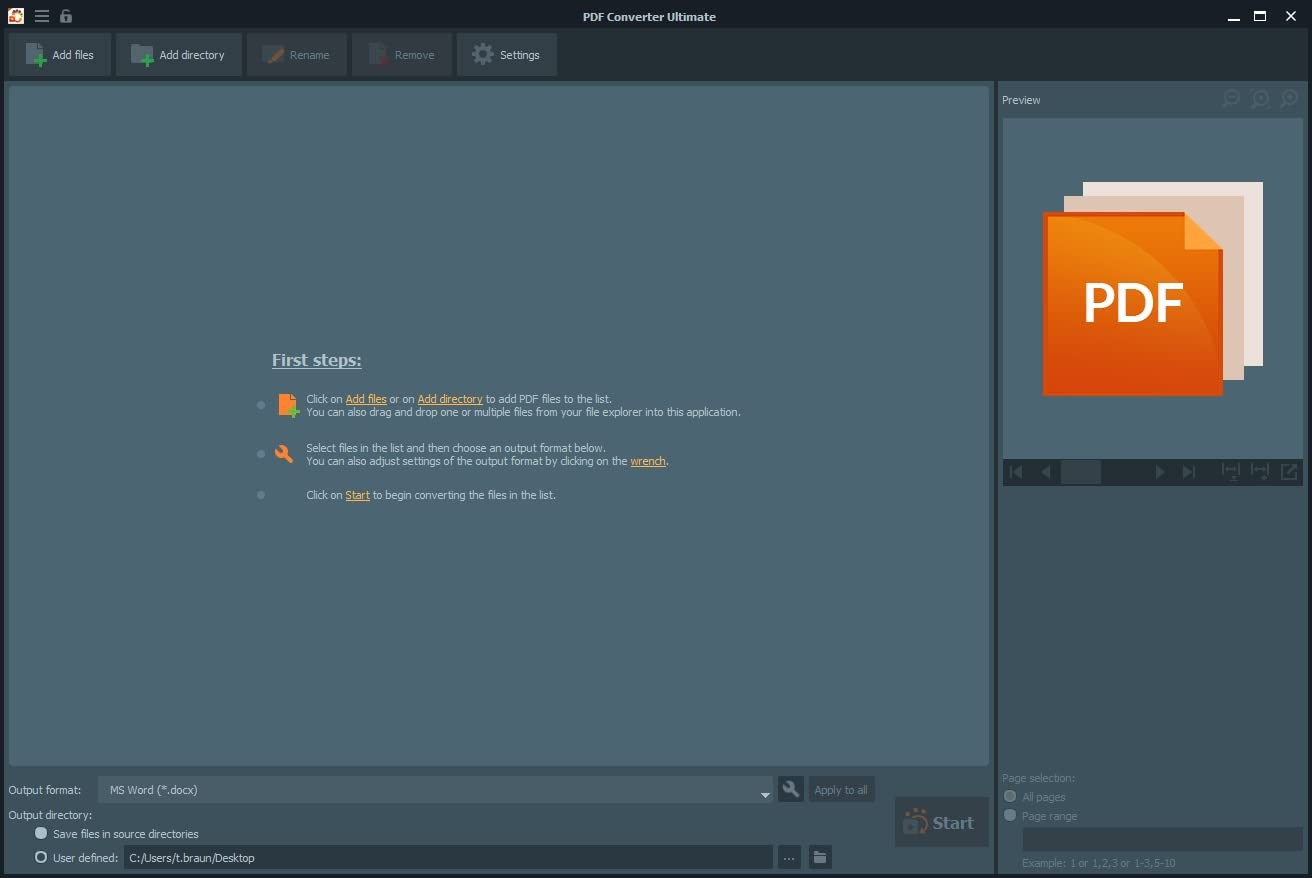Click the Add directory toolbar button
Screen dimensions: 1312x878
click(179, 55)
